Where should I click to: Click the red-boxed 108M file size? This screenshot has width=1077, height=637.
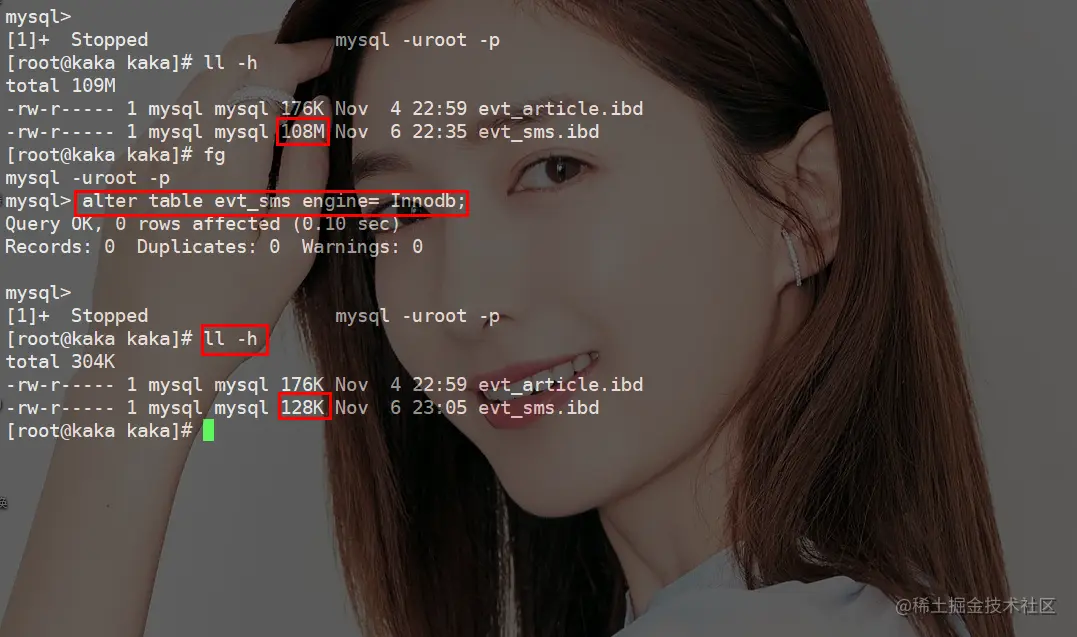point(303,131)
